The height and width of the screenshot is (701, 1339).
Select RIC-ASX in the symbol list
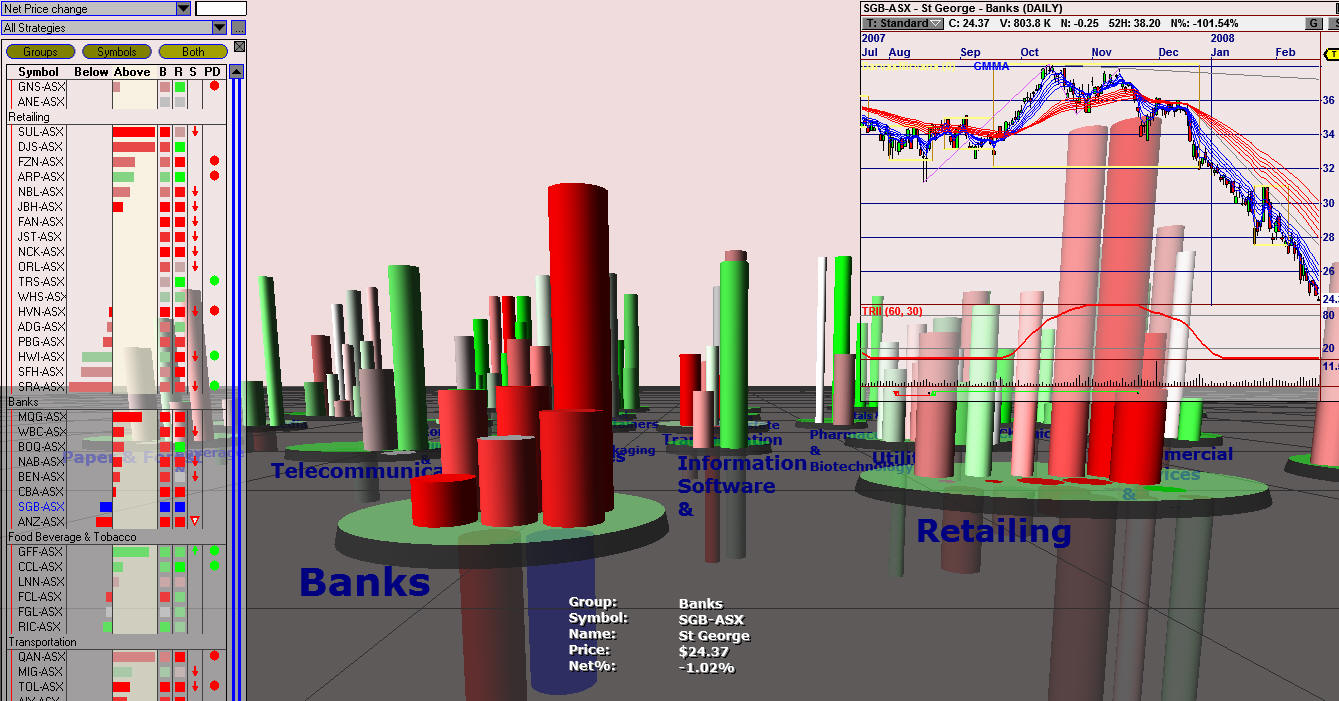coord(40,627)
